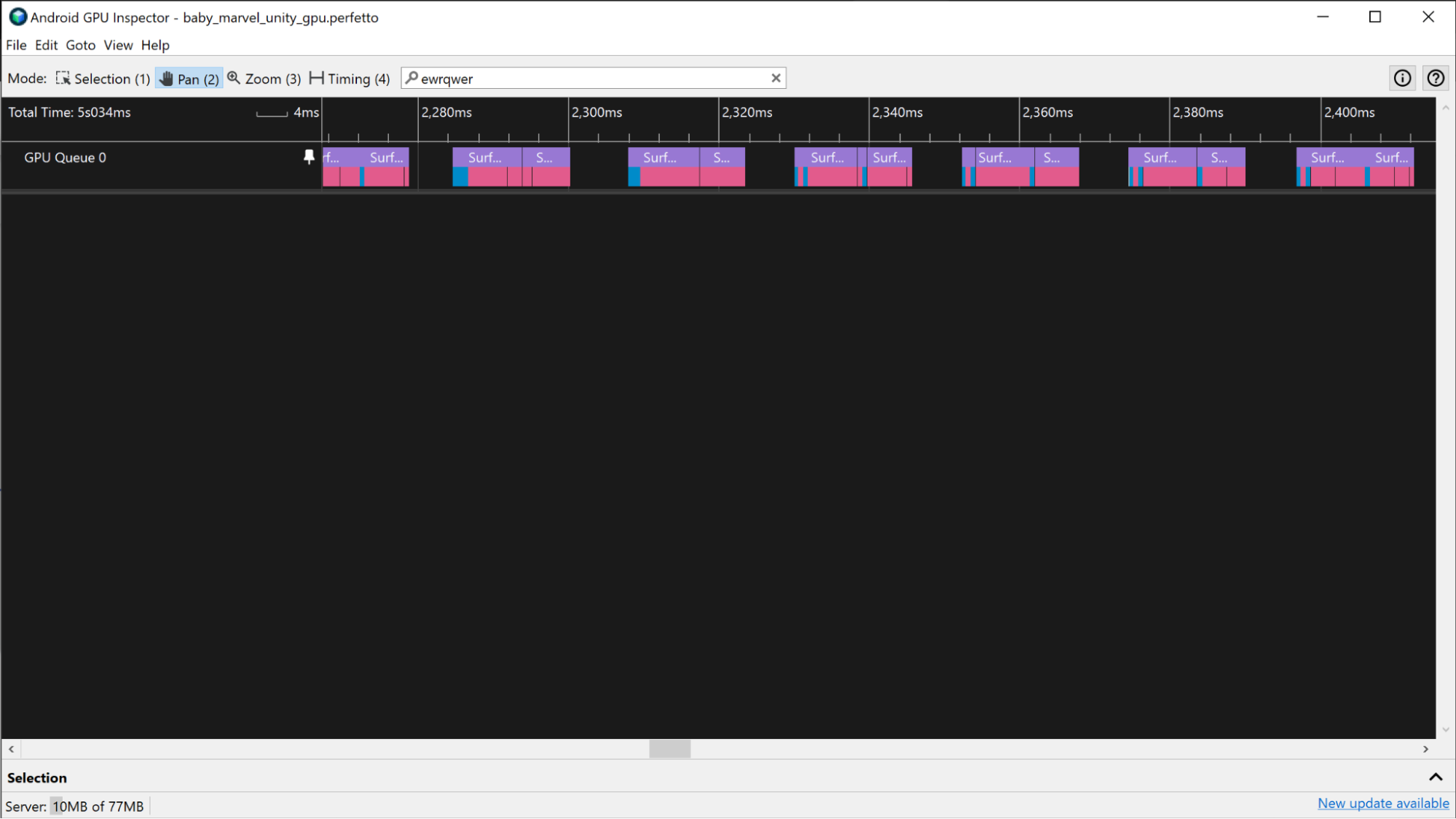Viewport: 1456px width, 819px height.
Task: Open the Edit menu
Action: coord(46,45)
